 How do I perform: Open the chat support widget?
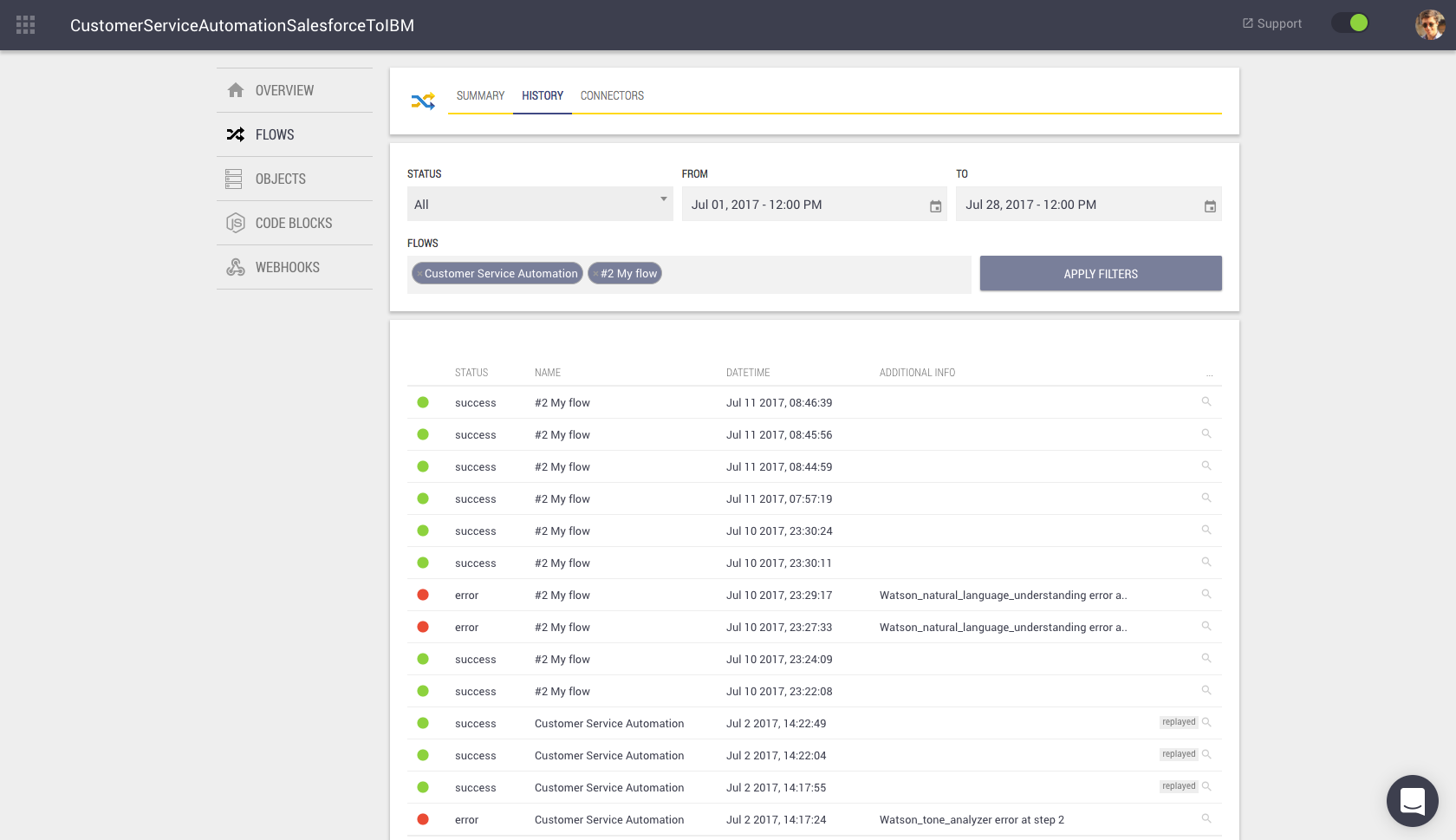pyautogui.click(x=1413, y=801)
